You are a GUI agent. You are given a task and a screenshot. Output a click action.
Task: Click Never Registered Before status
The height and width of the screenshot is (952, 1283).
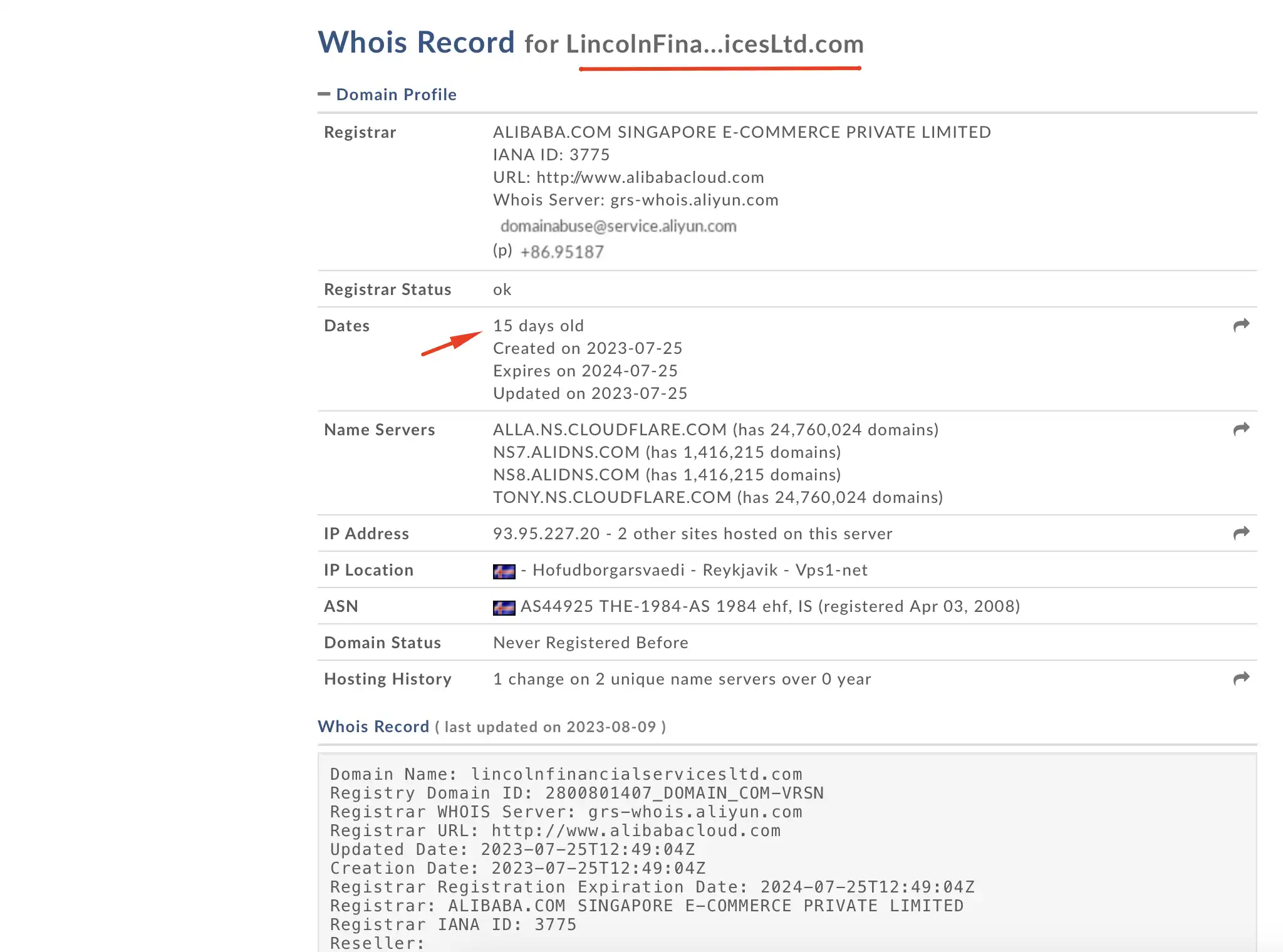590,643
